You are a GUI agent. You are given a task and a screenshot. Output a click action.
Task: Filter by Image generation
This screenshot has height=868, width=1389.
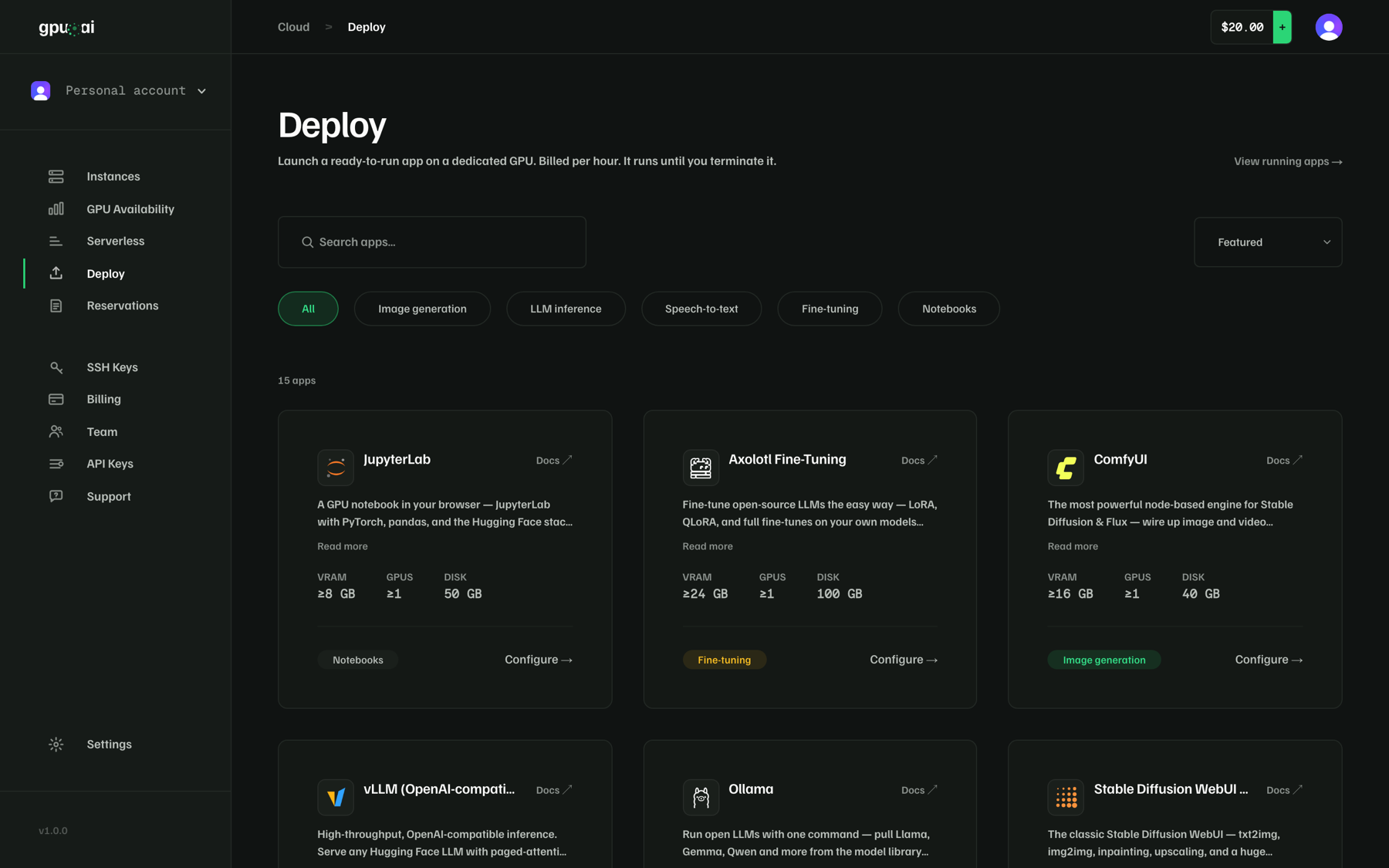click(422, 309)
